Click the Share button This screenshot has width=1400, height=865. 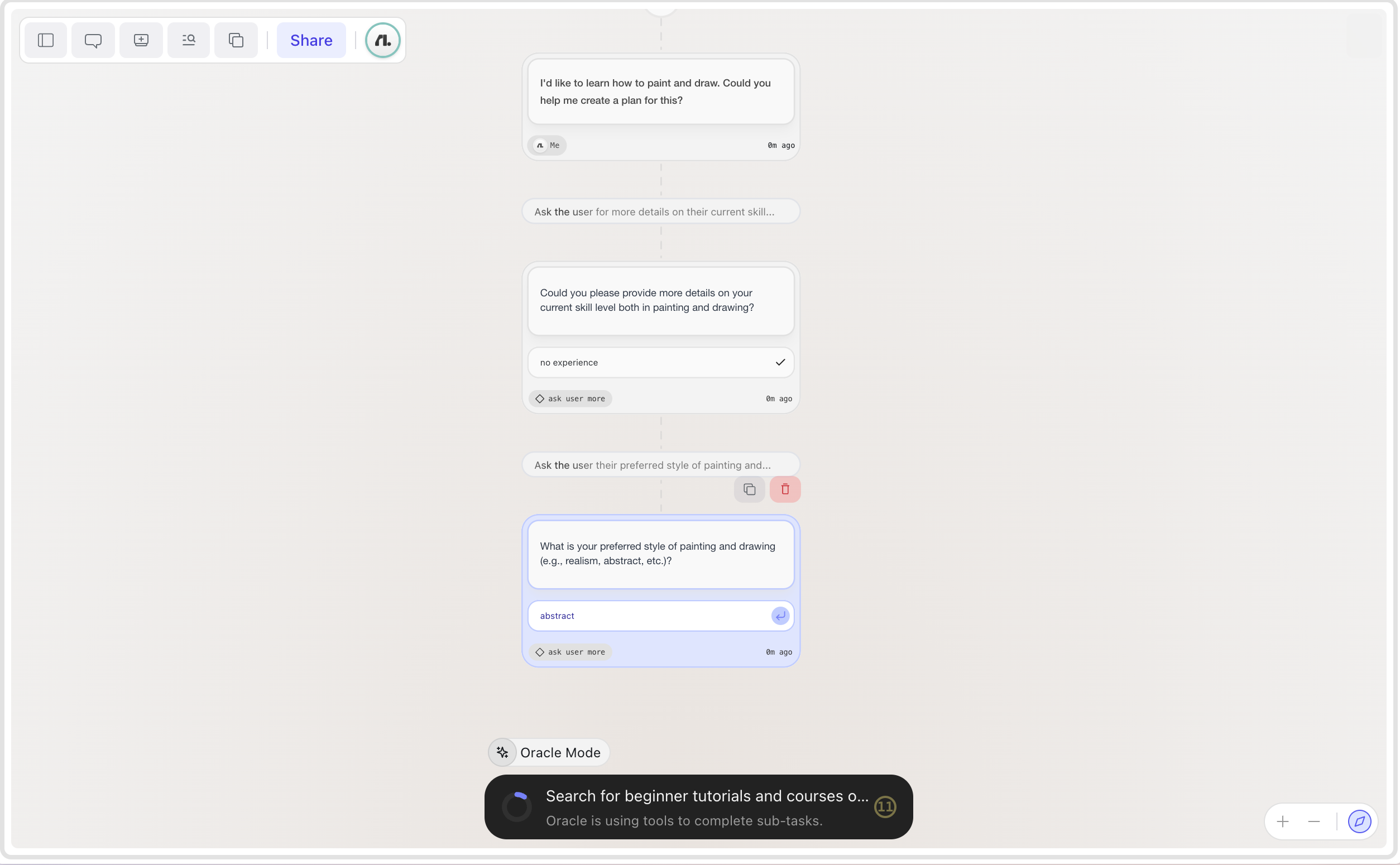coord(311,40)
